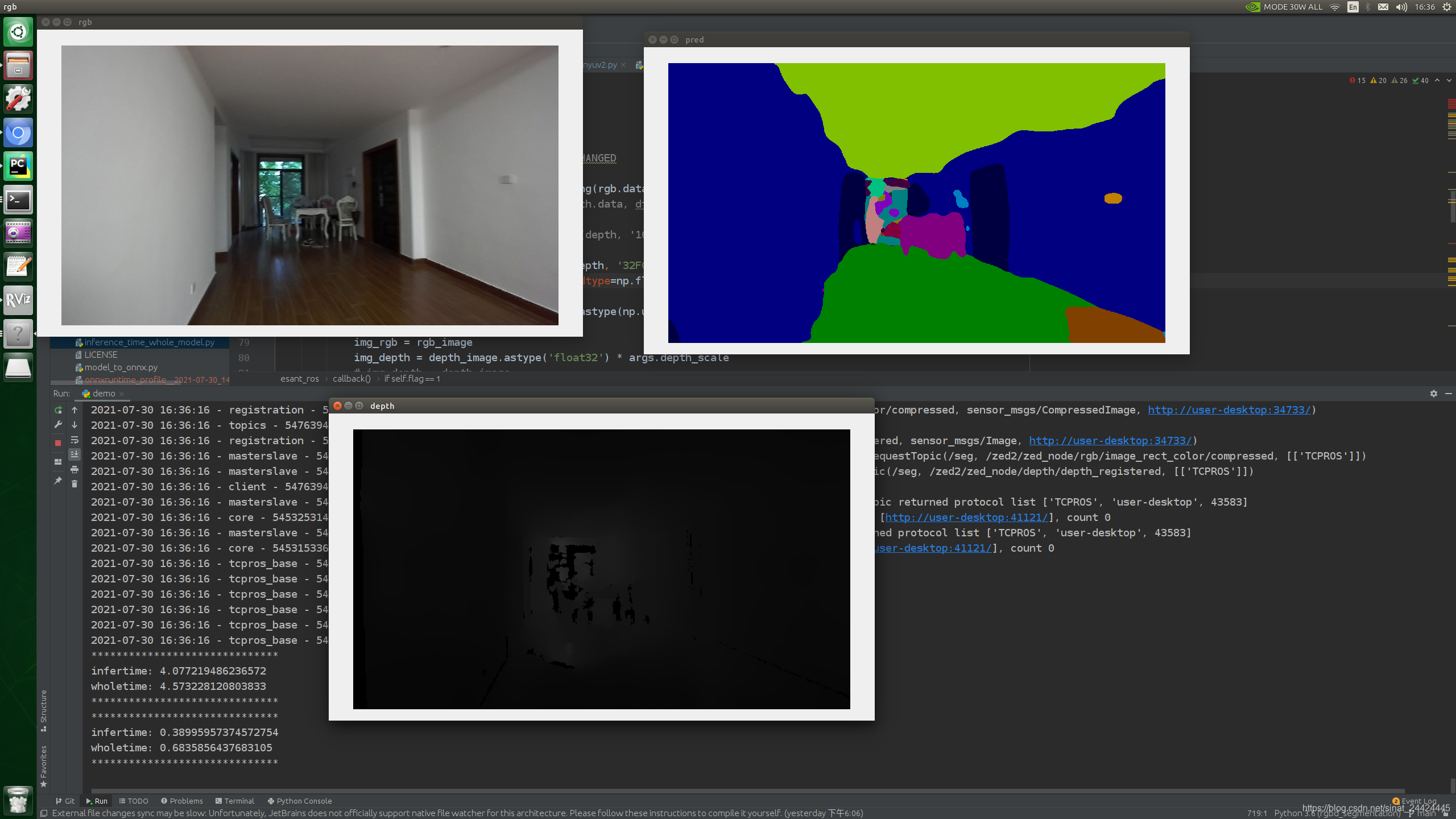
Task: Stop the running demo process
Action: pos(58,442)
